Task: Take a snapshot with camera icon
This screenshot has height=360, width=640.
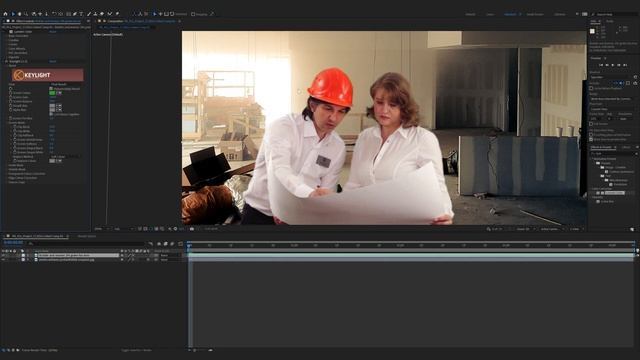Action: click(191, 229)
